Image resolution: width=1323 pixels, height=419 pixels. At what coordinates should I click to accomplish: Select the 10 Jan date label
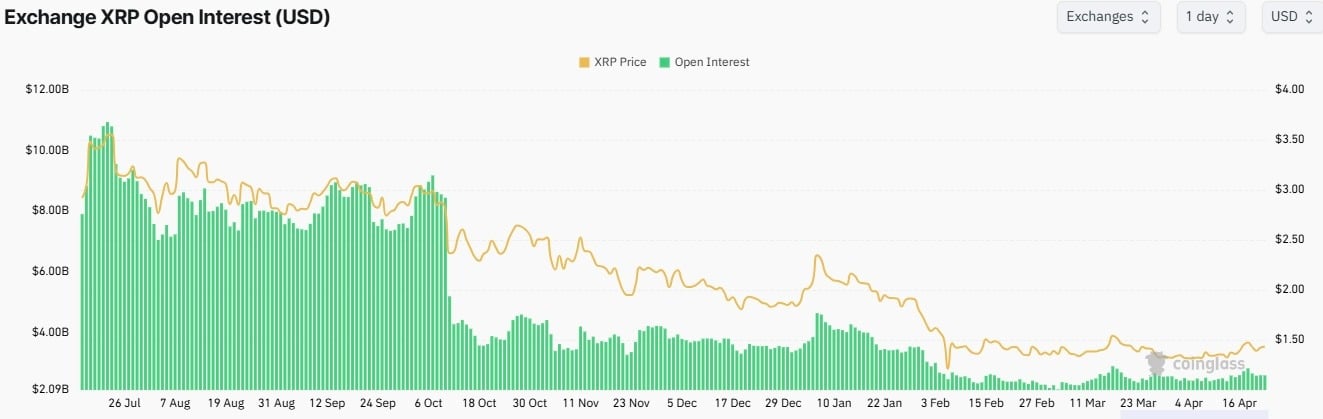pyautogui.click(x=833, y=403)
